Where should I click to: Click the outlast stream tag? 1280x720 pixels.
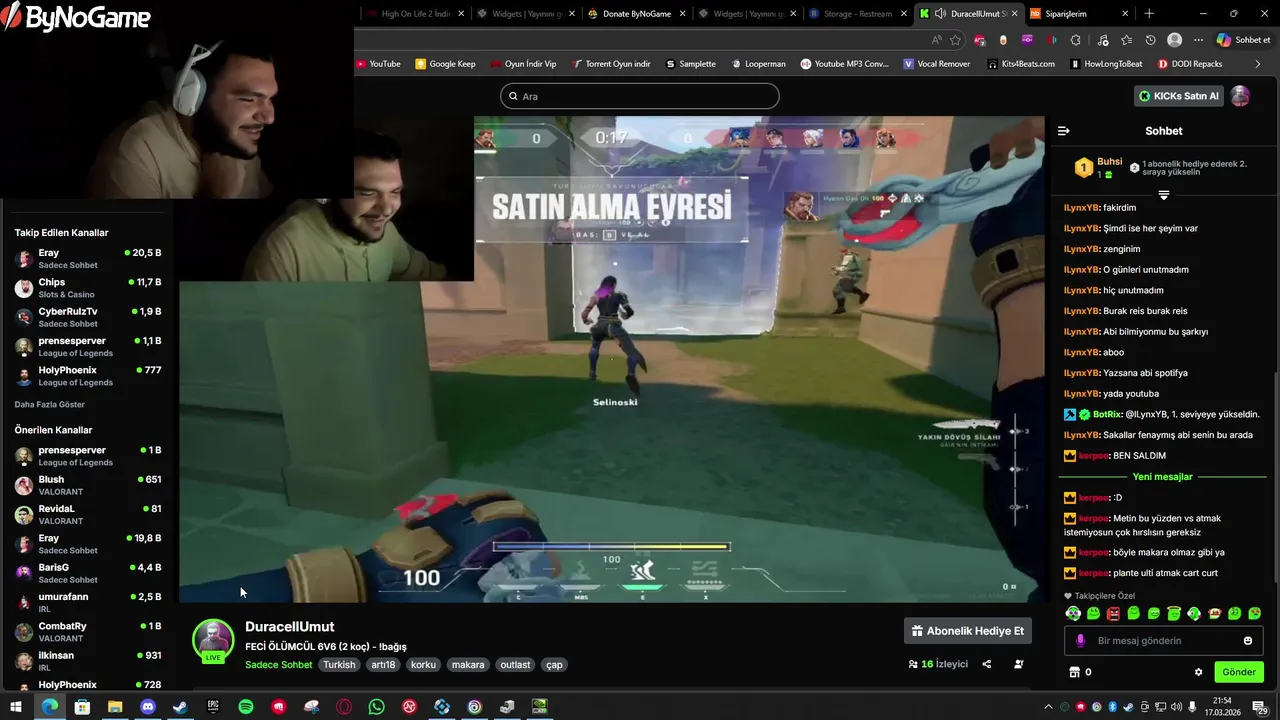515,665
